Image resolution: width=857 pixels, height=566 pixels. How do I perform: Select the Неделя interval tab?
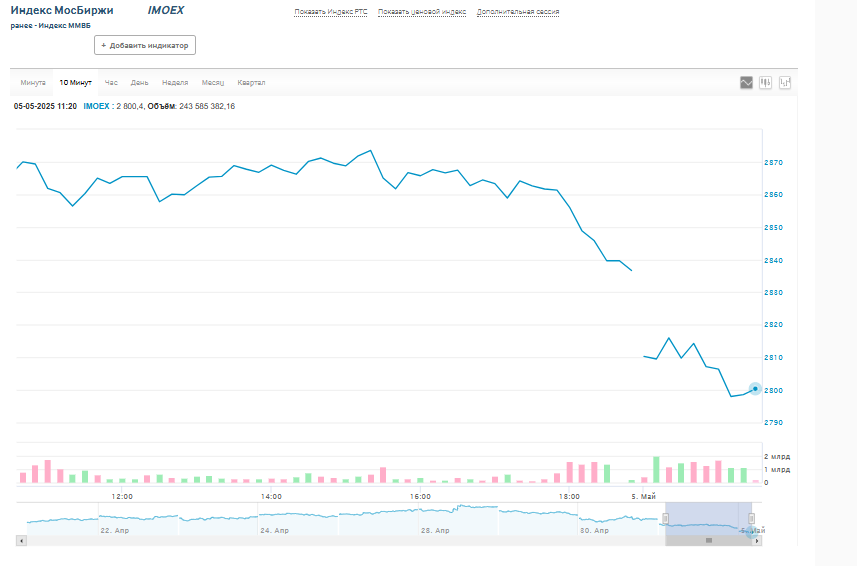click(175, 82)
